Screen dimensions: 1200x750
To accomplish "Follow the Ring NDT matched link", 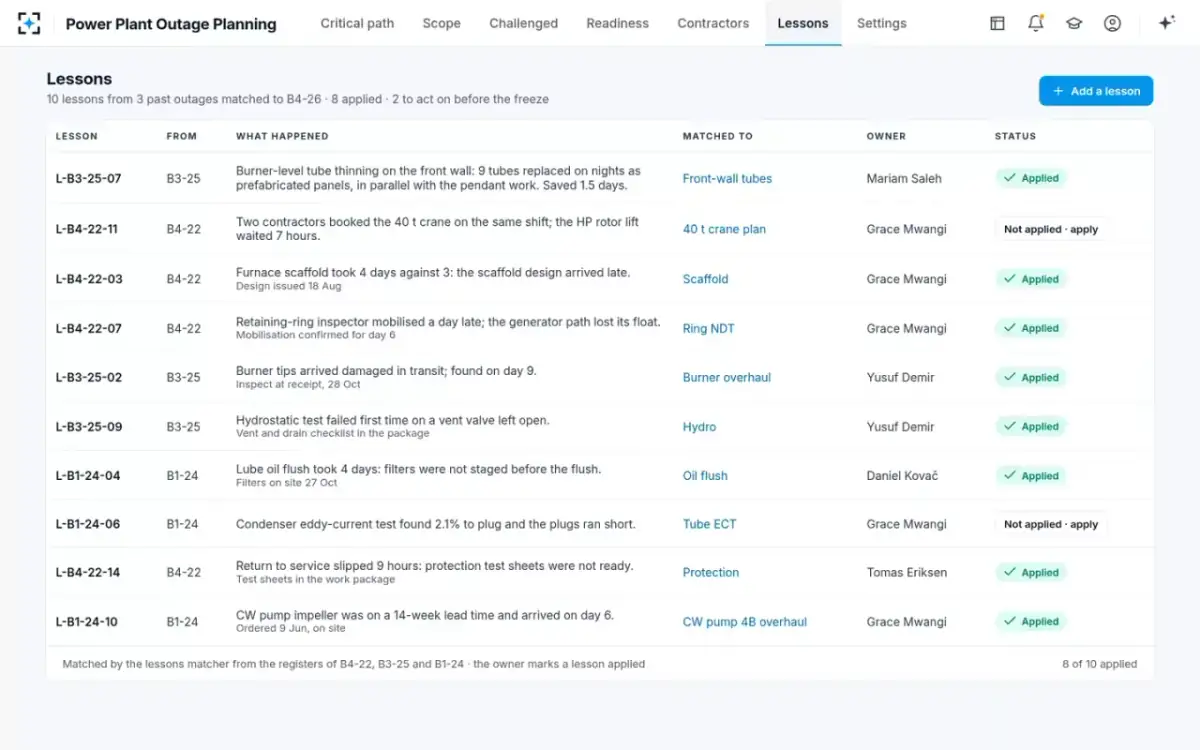I will tap(709, 328).
